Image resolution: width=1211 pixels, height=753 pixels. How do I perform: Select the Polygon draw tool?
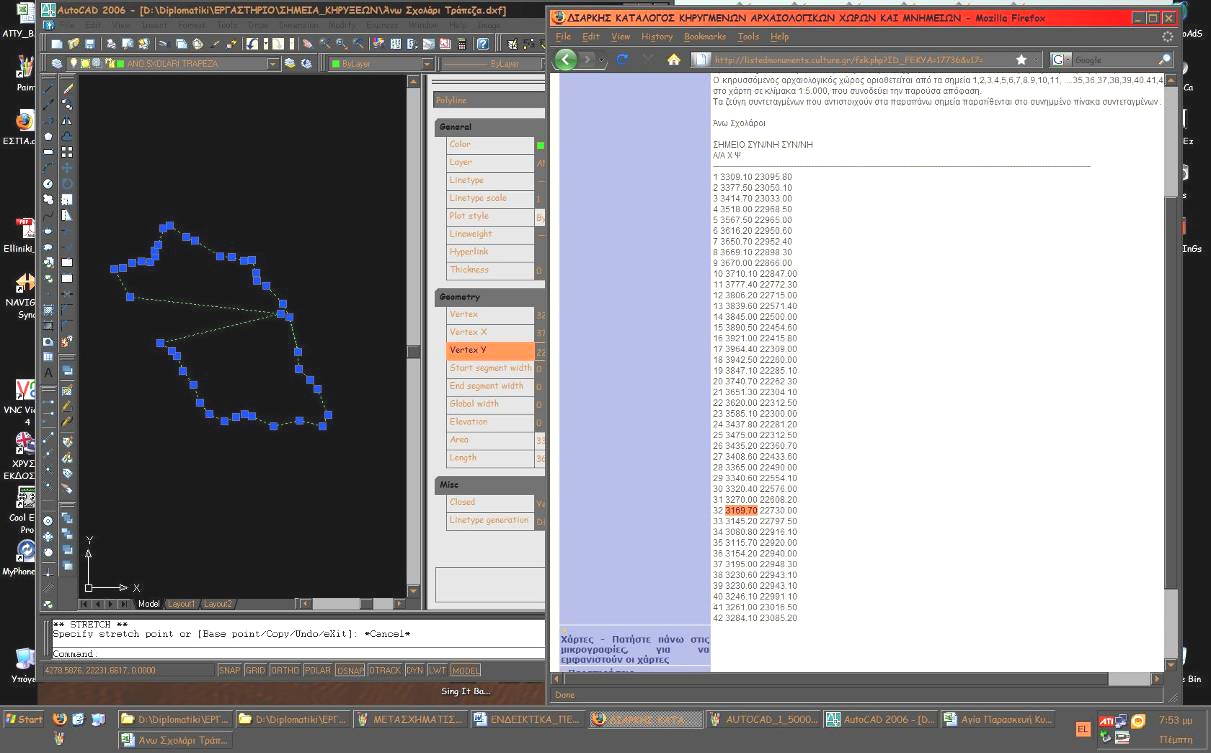tap(48, 136)
